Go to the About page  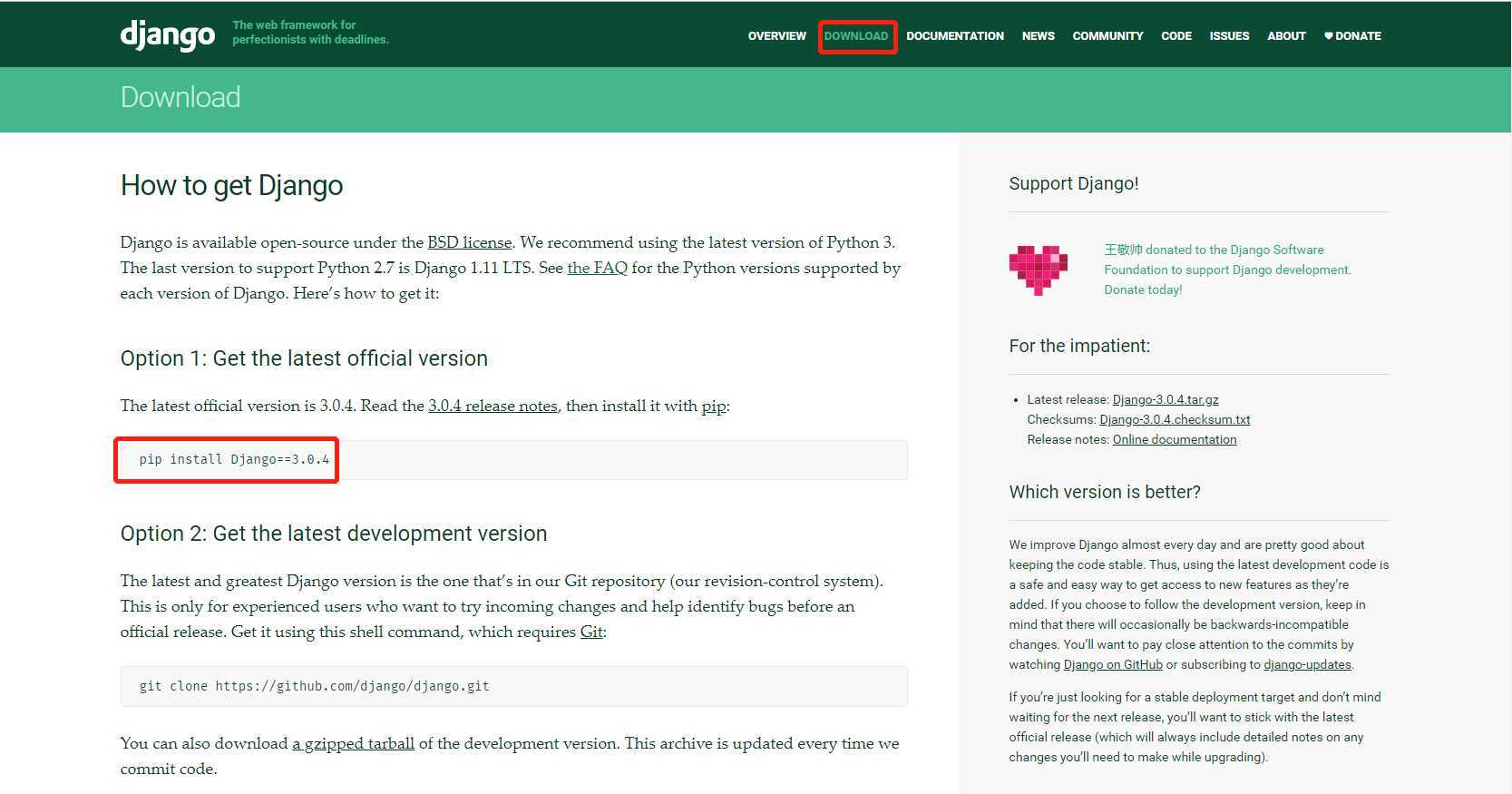click(1286, 36)
